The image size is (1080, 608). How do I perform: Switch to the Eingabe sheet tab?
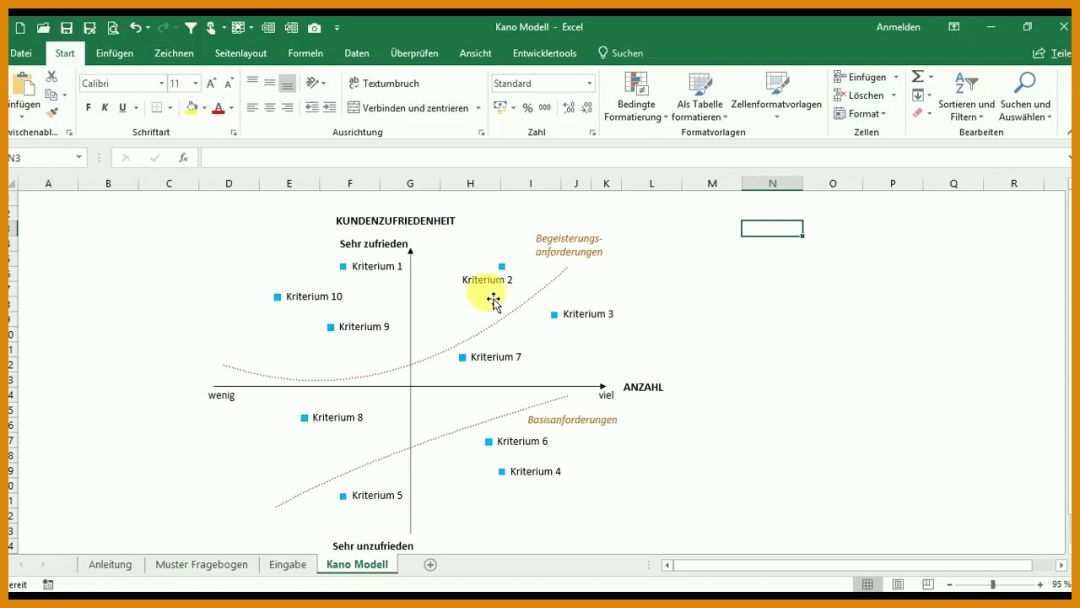pos(287,565)
